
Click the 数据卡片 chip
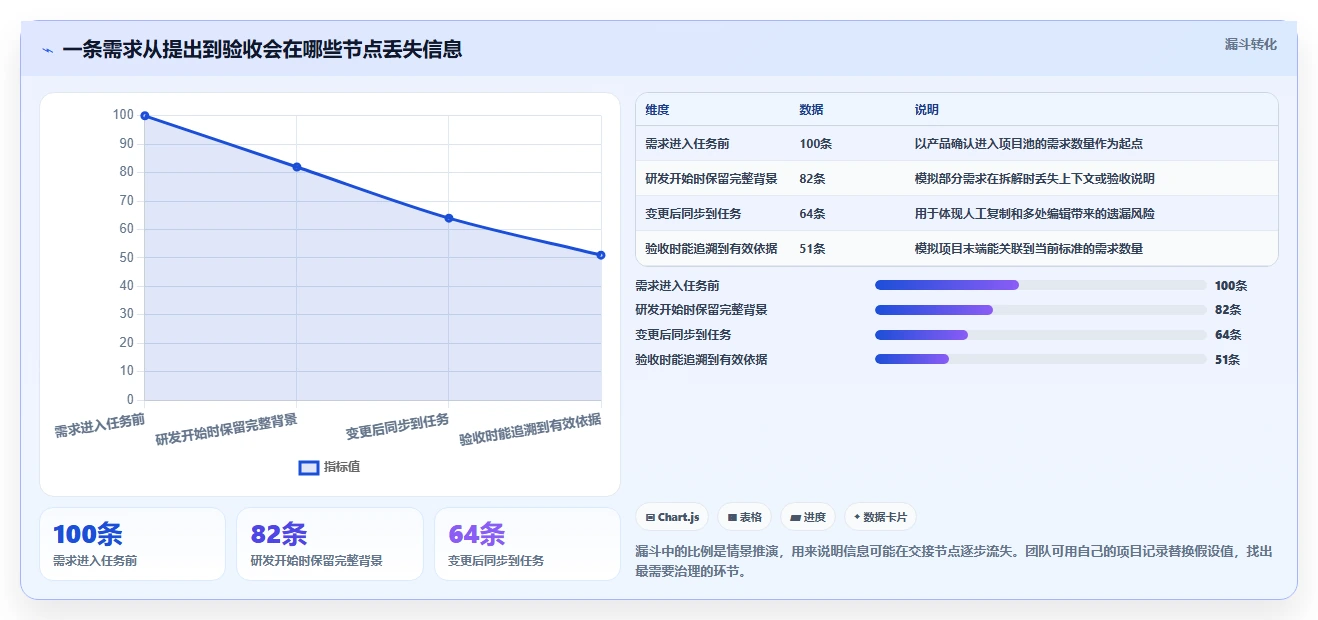[x=880, y=517]
